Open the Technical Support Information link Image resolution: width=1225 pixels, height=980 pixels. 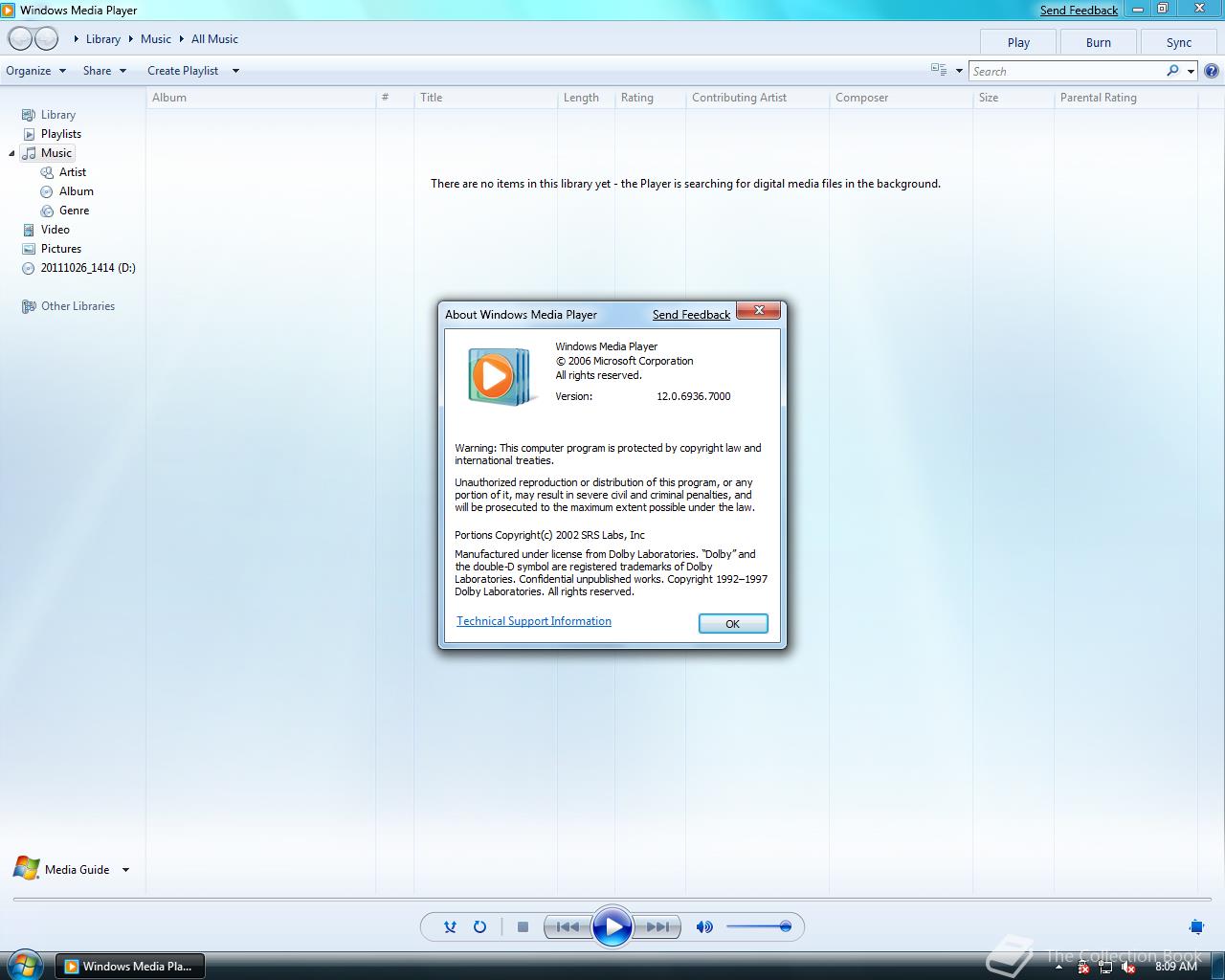[x=533, y=621]
